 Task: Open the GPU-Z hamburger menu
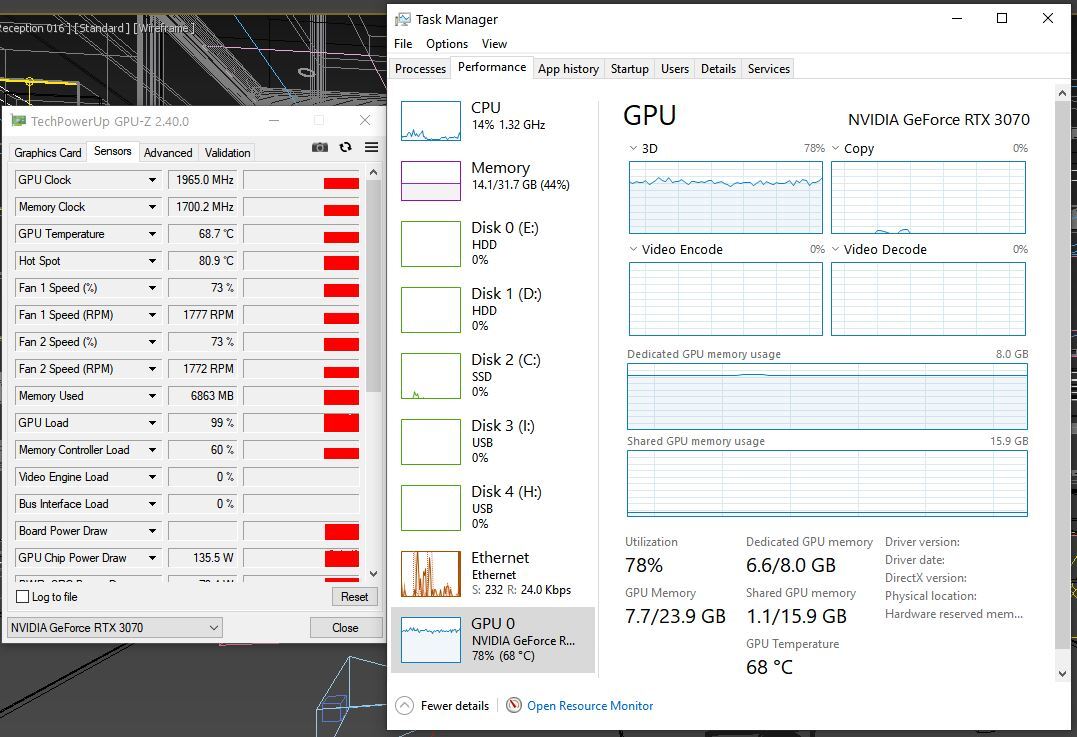coord(372,148)
